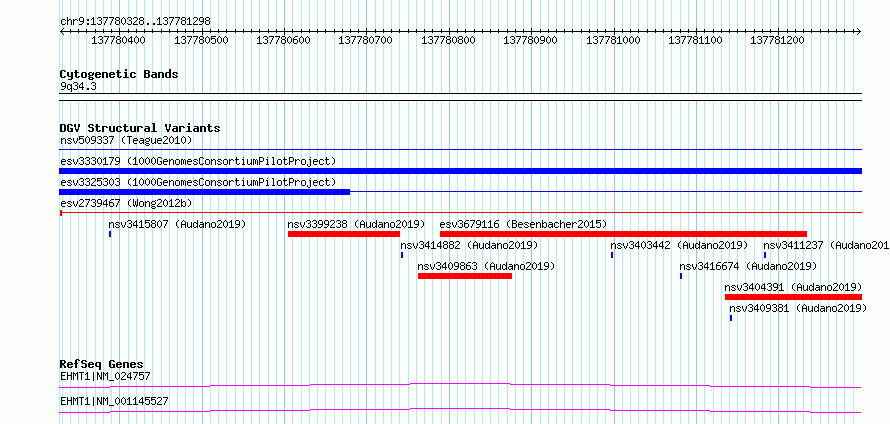Select the small blue nsv3409381 marker
Screen dimensions: 890x424
click(x=731, y=318)
